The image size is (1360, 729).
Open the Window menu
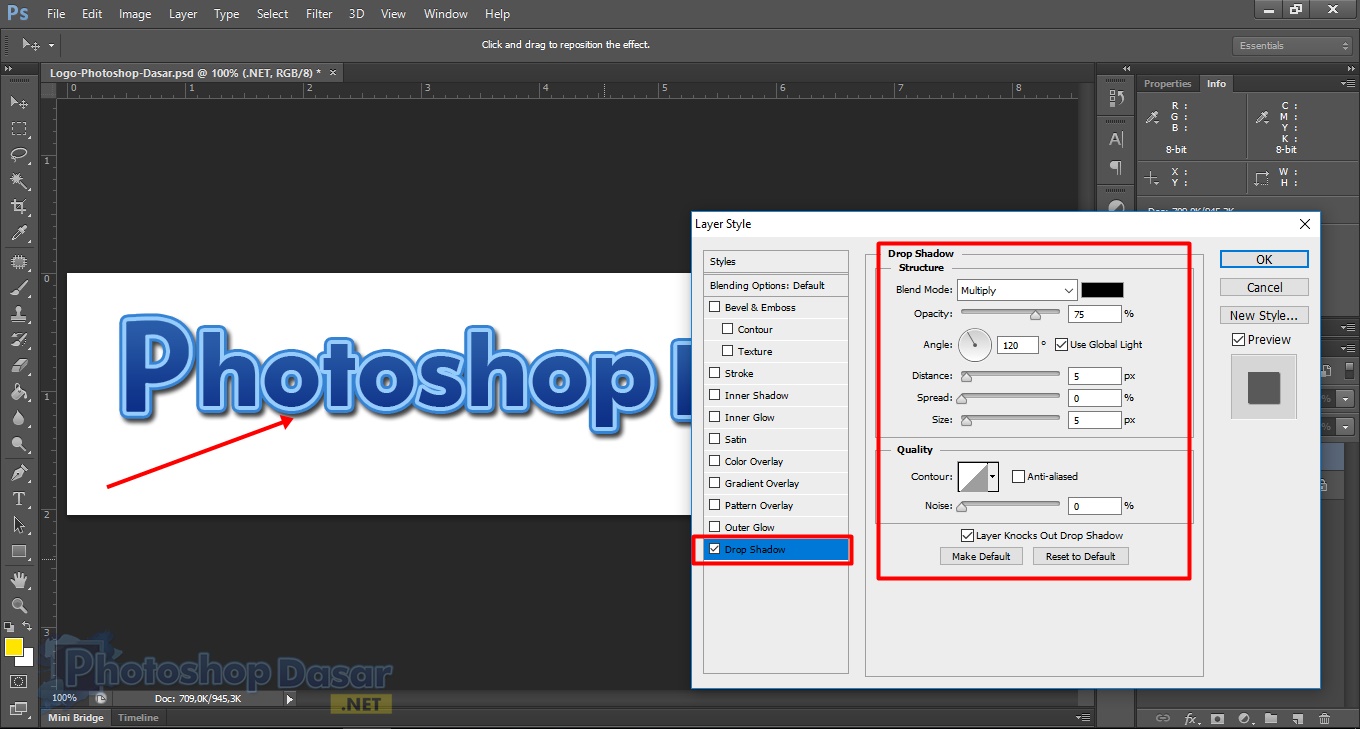446,14
